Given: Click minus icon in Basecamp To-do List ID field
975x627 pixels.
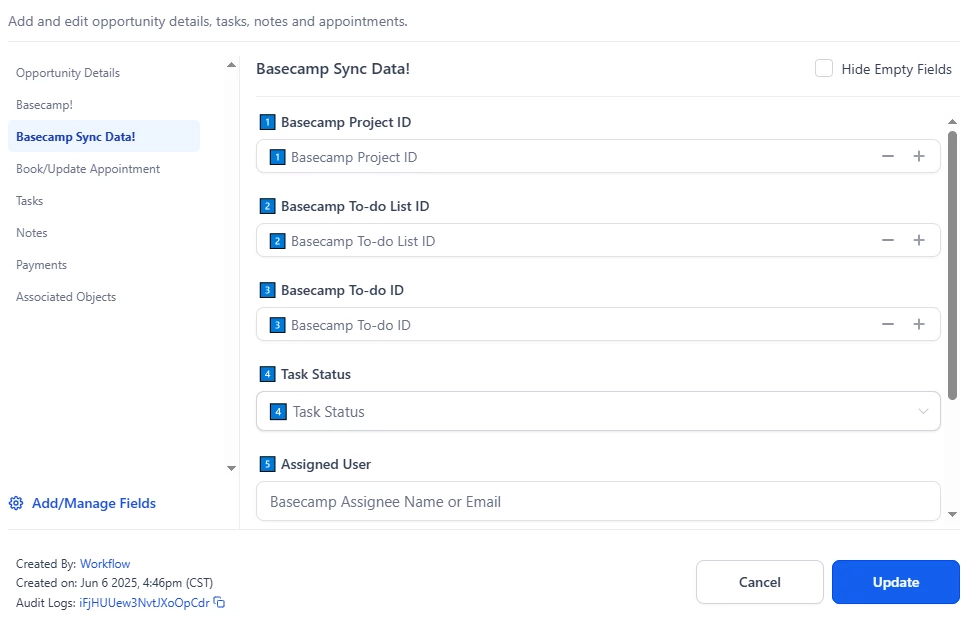Looking at the screenshot, I should point(888,240).
